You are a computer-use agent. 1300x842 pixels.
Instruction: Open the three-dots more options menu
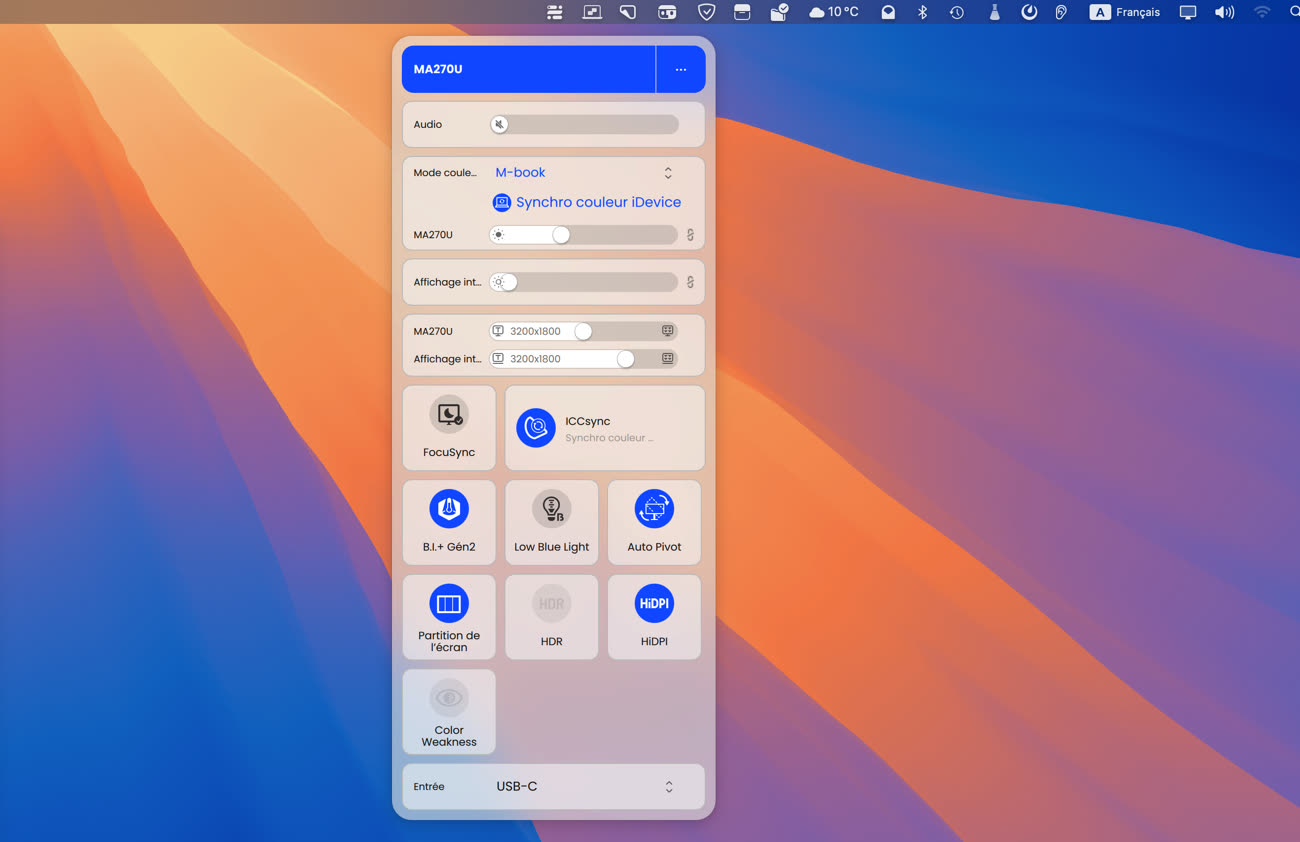click(x=681, y=70)
